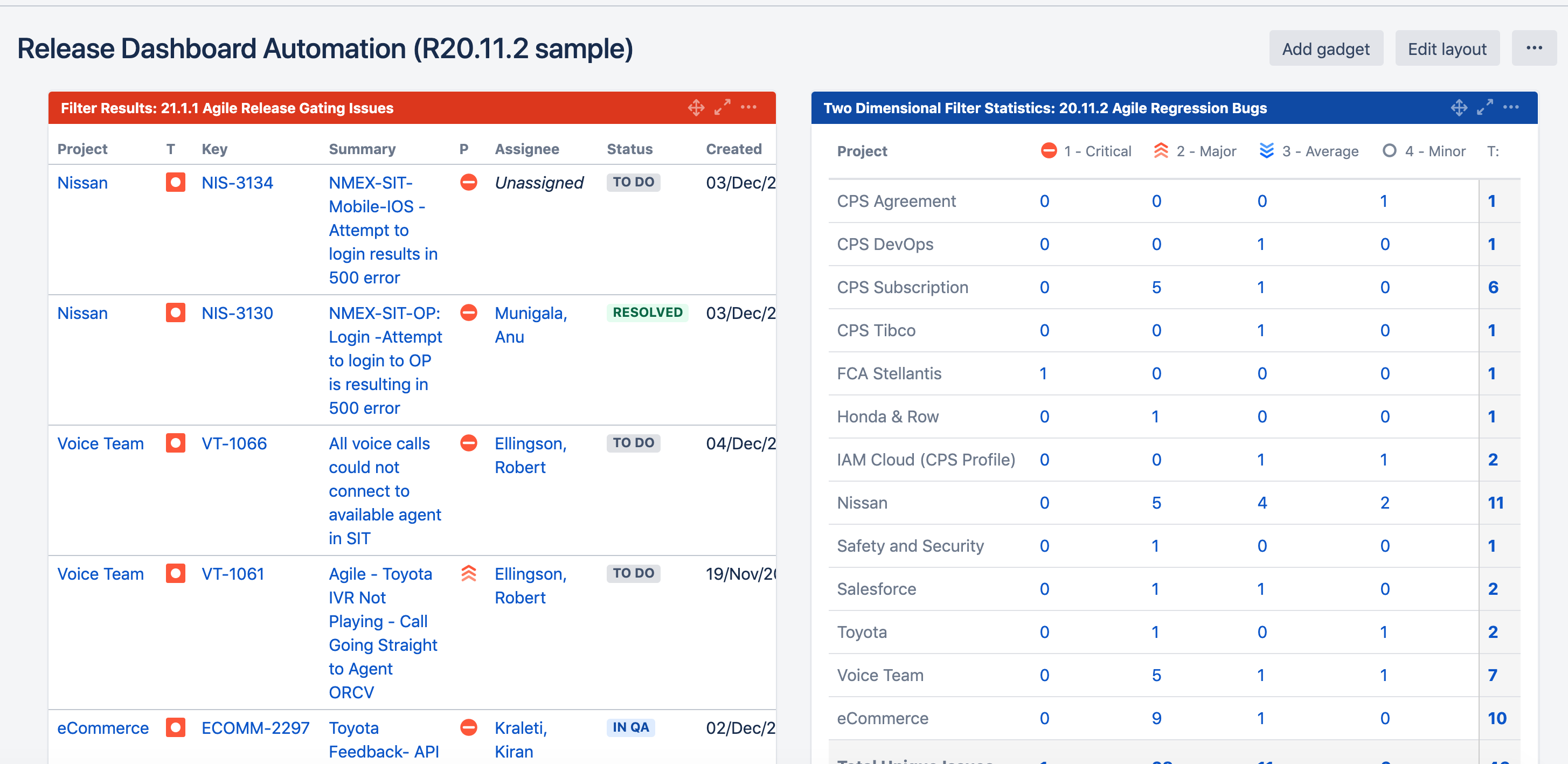Viewport: 1568px width, 764px height.
Task: Click the drag handle on statistics gadget
Action: [1459, 108]
